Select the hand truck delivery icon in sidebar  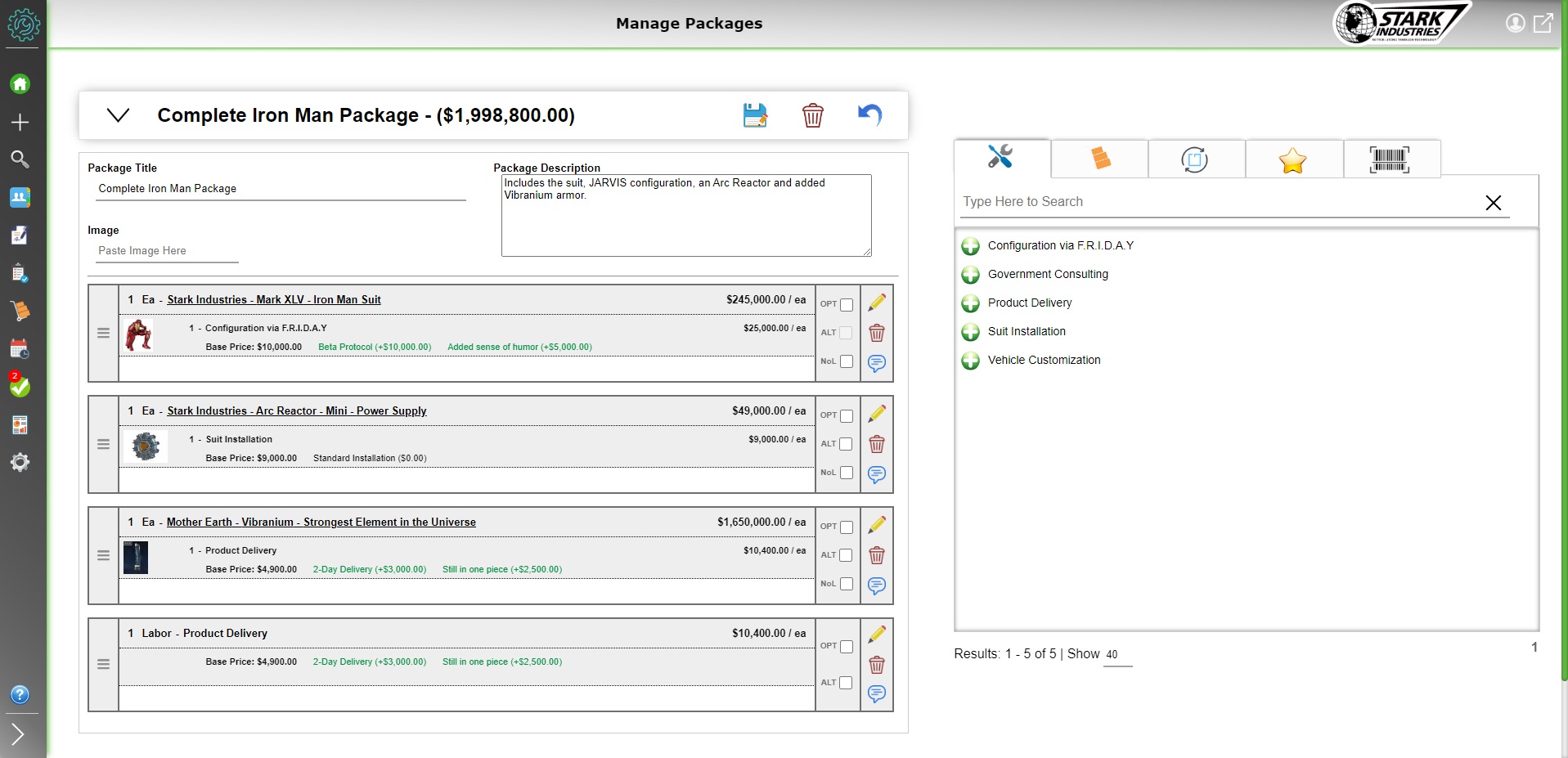(x=20, y=311)
